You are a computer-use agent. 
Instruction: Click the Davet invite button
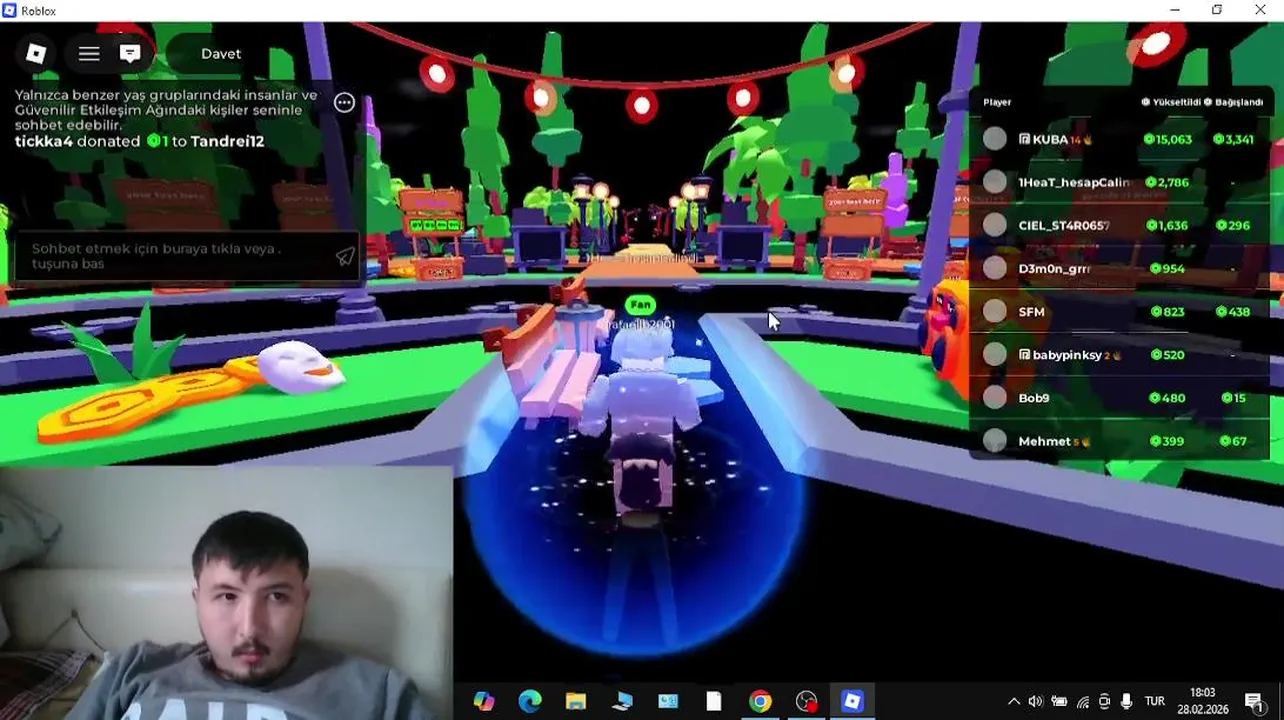(221, 54)
